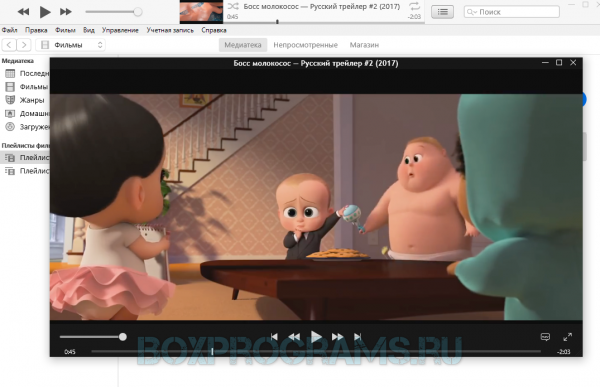Open the Фильм menu
600x387 pixels.
pyautogui.click(x=65, y=30)
